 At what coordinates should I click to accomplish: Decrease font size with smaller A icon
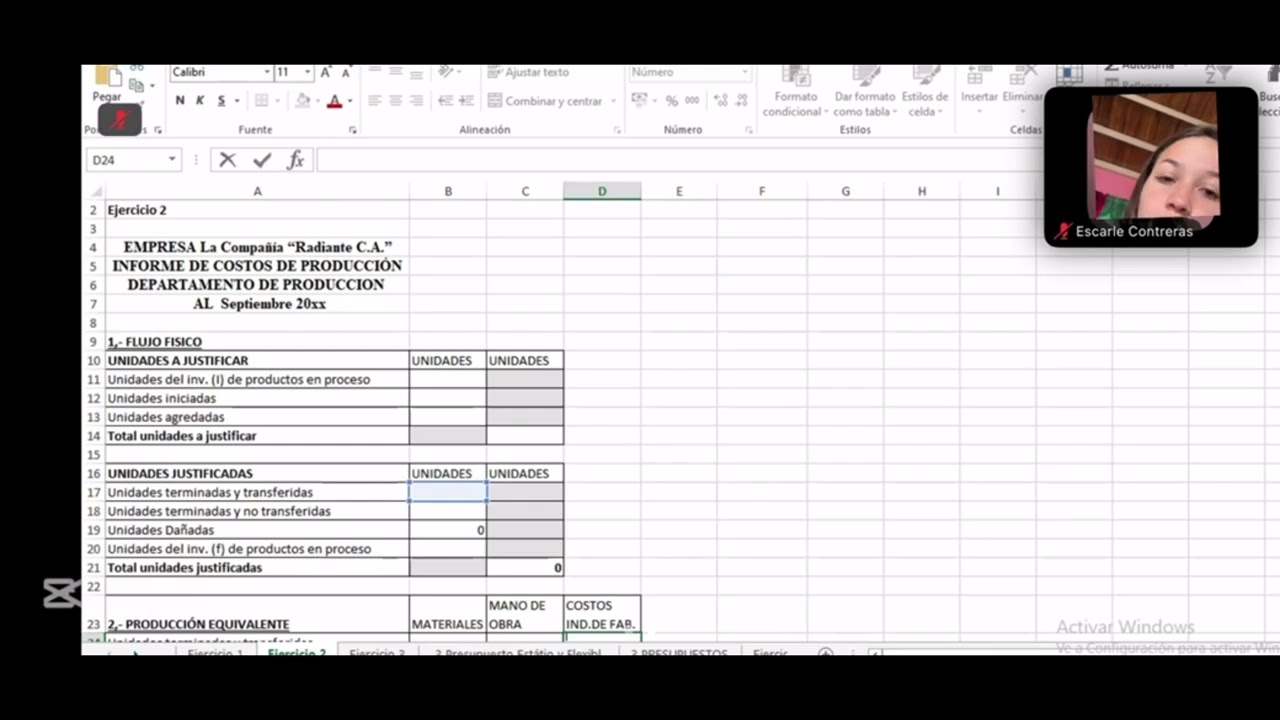coord(346,72)
